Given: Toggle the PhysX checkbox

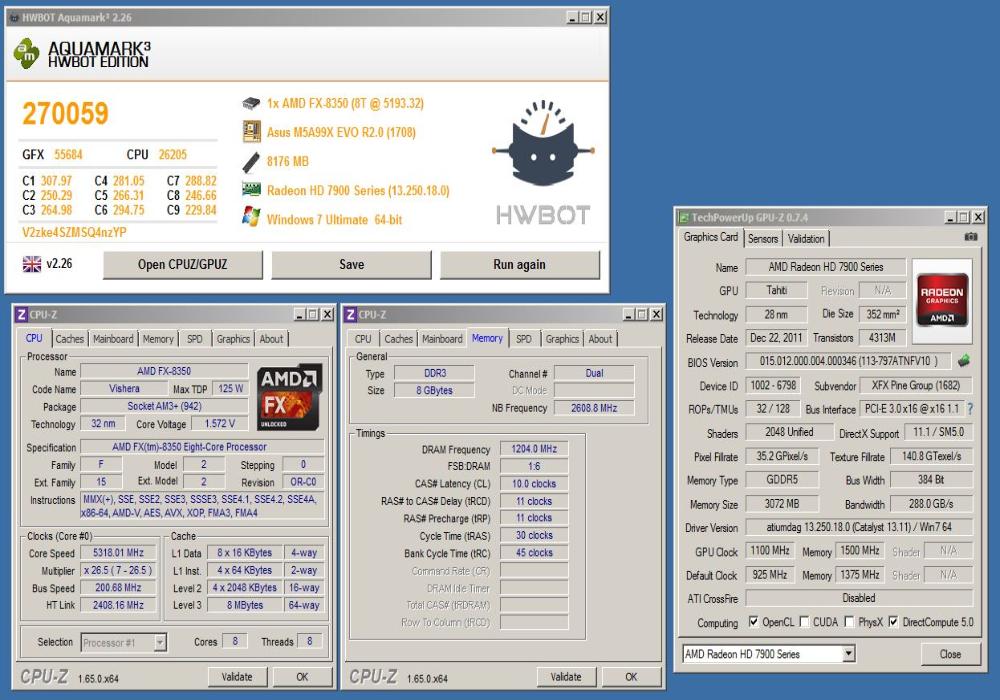Looking at the screenshot, I should [x=849, y=622].
